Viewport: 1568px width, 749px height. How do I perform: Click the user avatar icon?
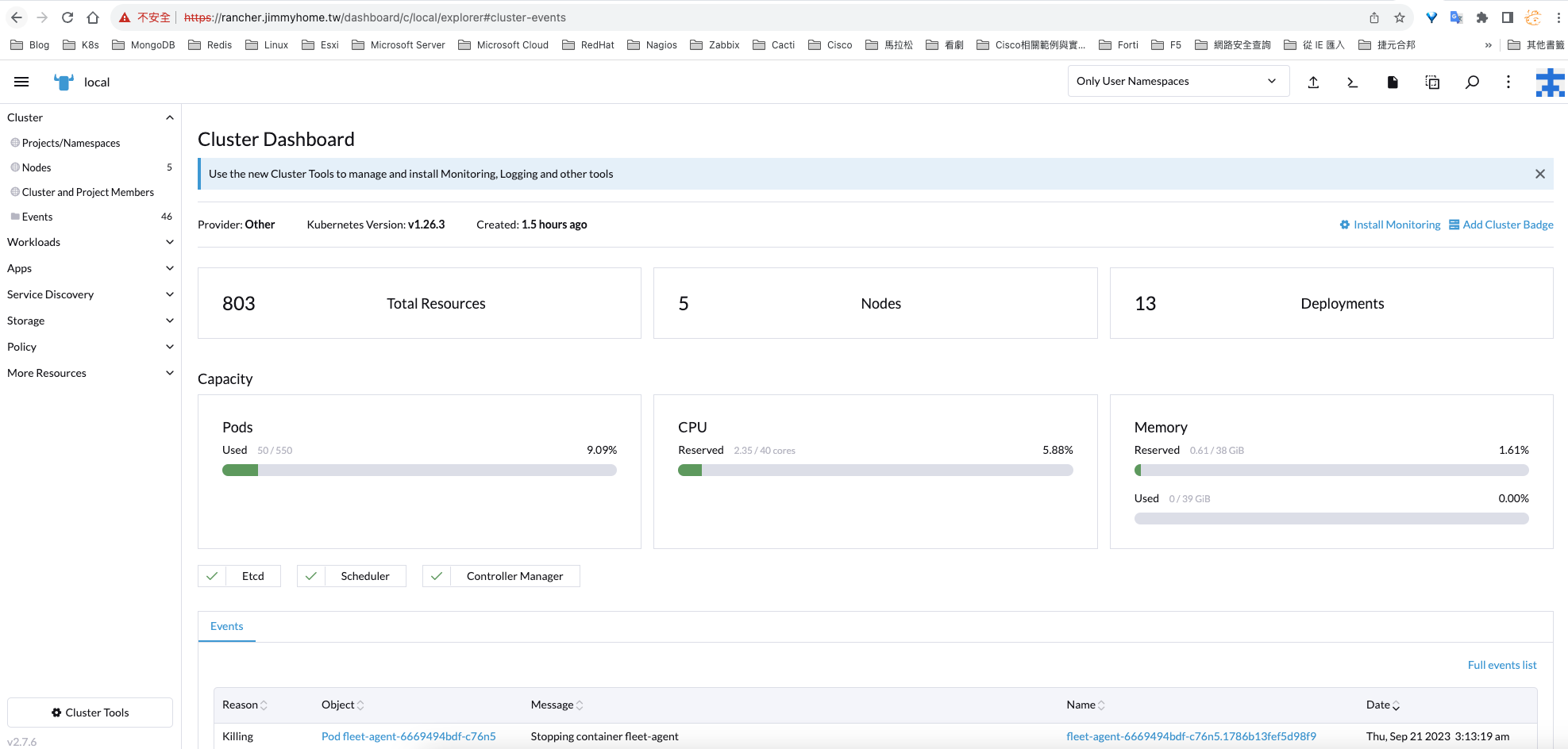click(x=1550, y=83)
